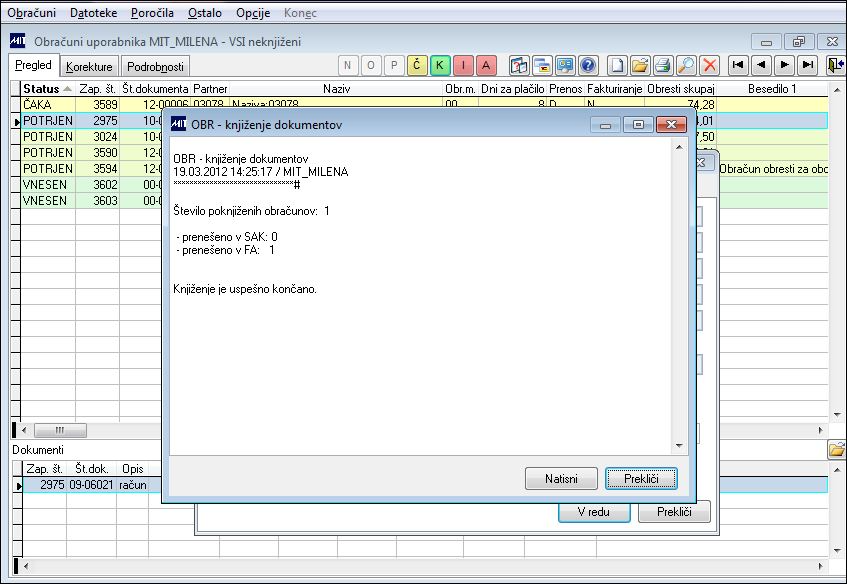Click Natisni in the knjiženje dialog
847x584 pixels.
tap(561, 479)
